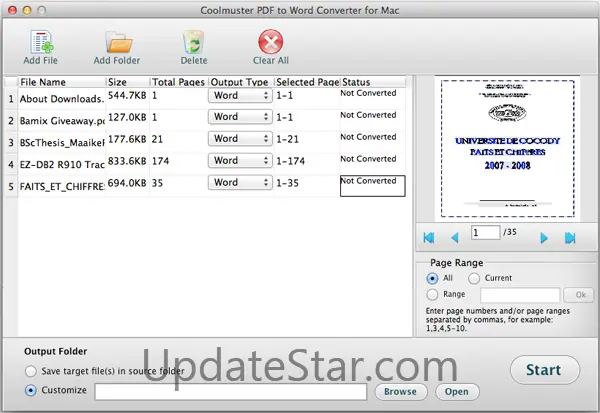The image size is (600, 413).
Task: Click the PDF preview thumbnail
Action: pos(507,149)
